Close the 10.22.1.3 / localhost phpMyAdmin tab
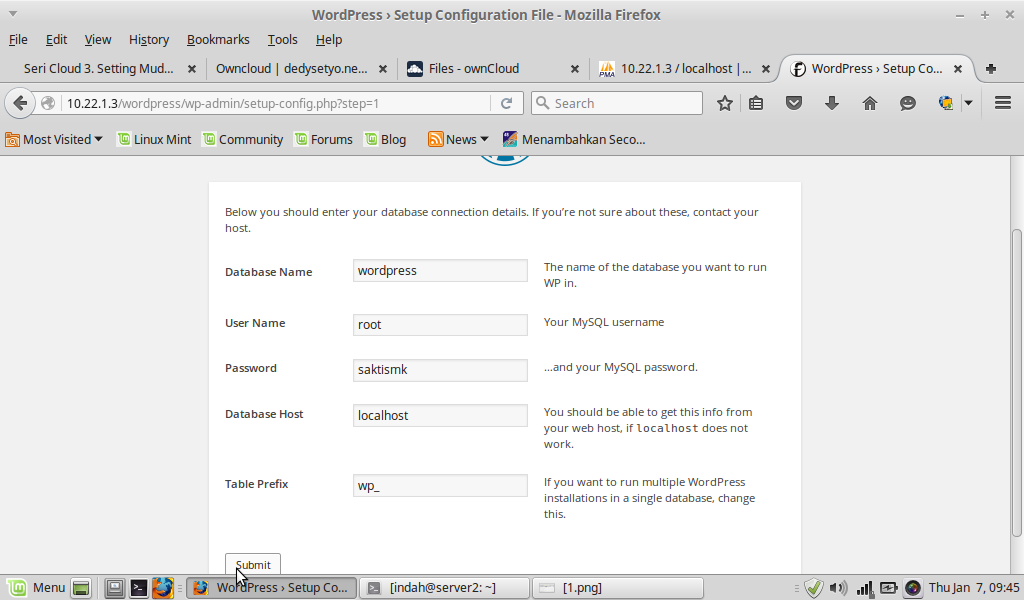This screenshot has width=1024, height=600. pos(766,69)
